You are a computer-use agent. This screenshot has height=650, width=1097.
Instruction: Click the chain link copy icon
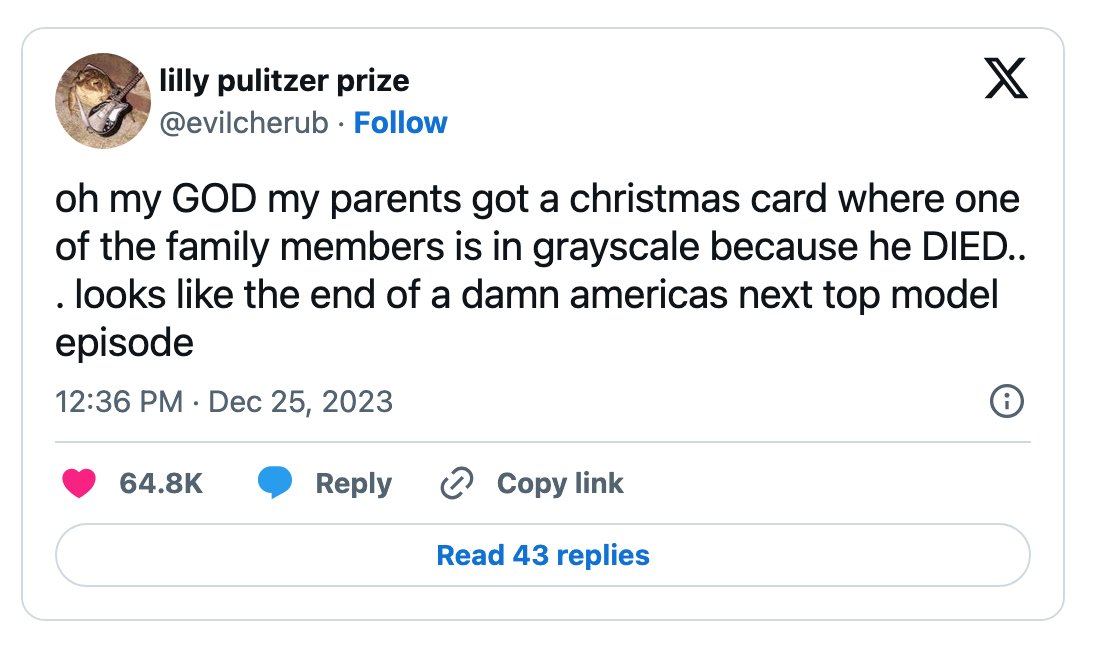coord(457,483)
